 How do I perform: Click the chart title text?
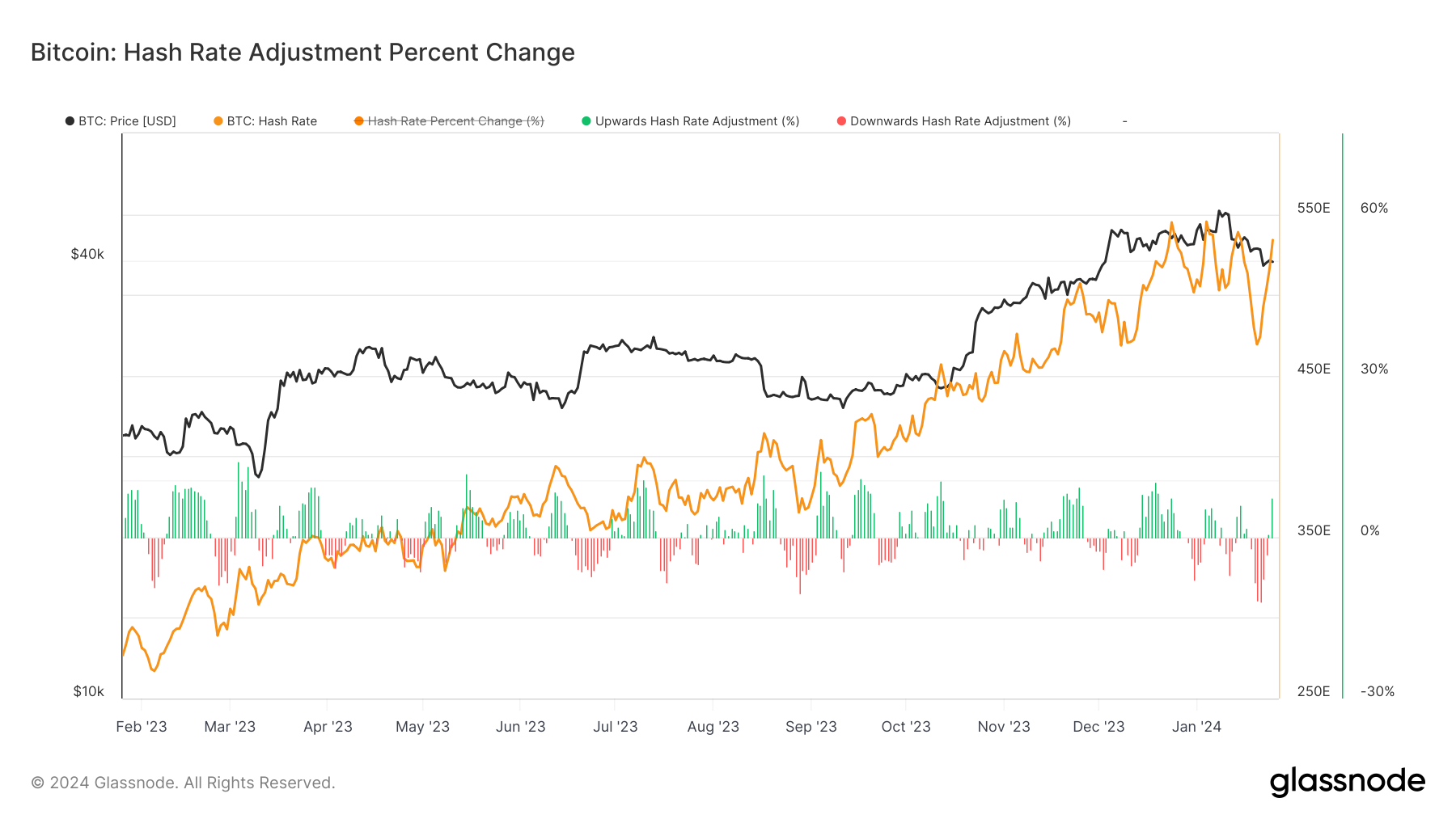click(303, 53)
